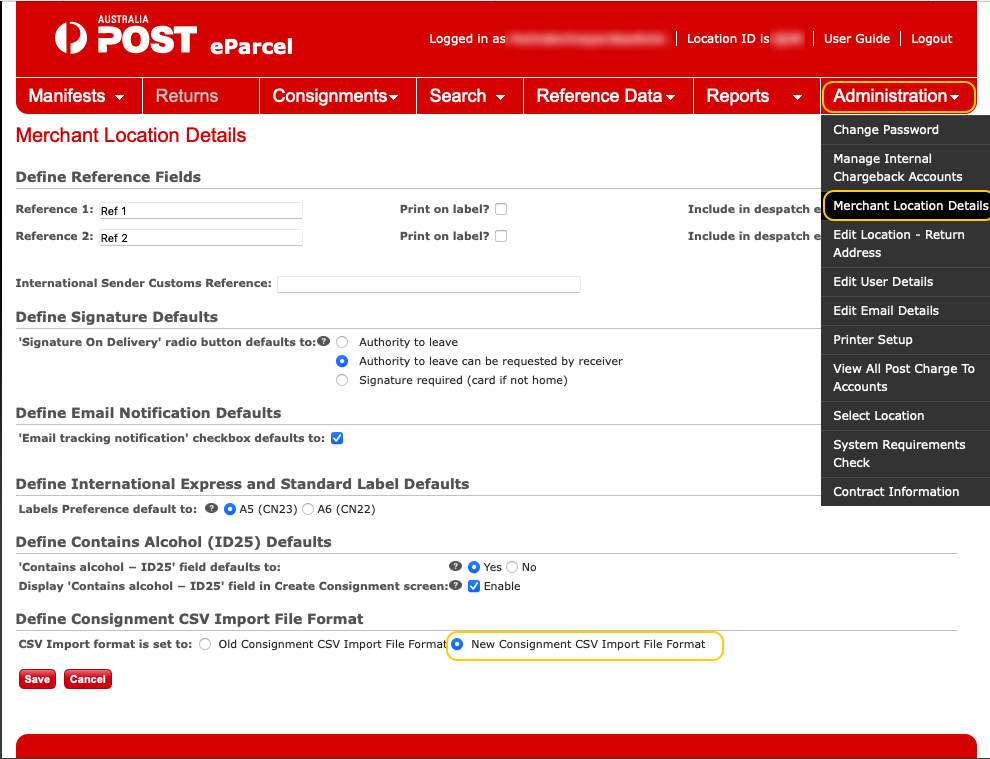Click the Logout link

[931, 39]
